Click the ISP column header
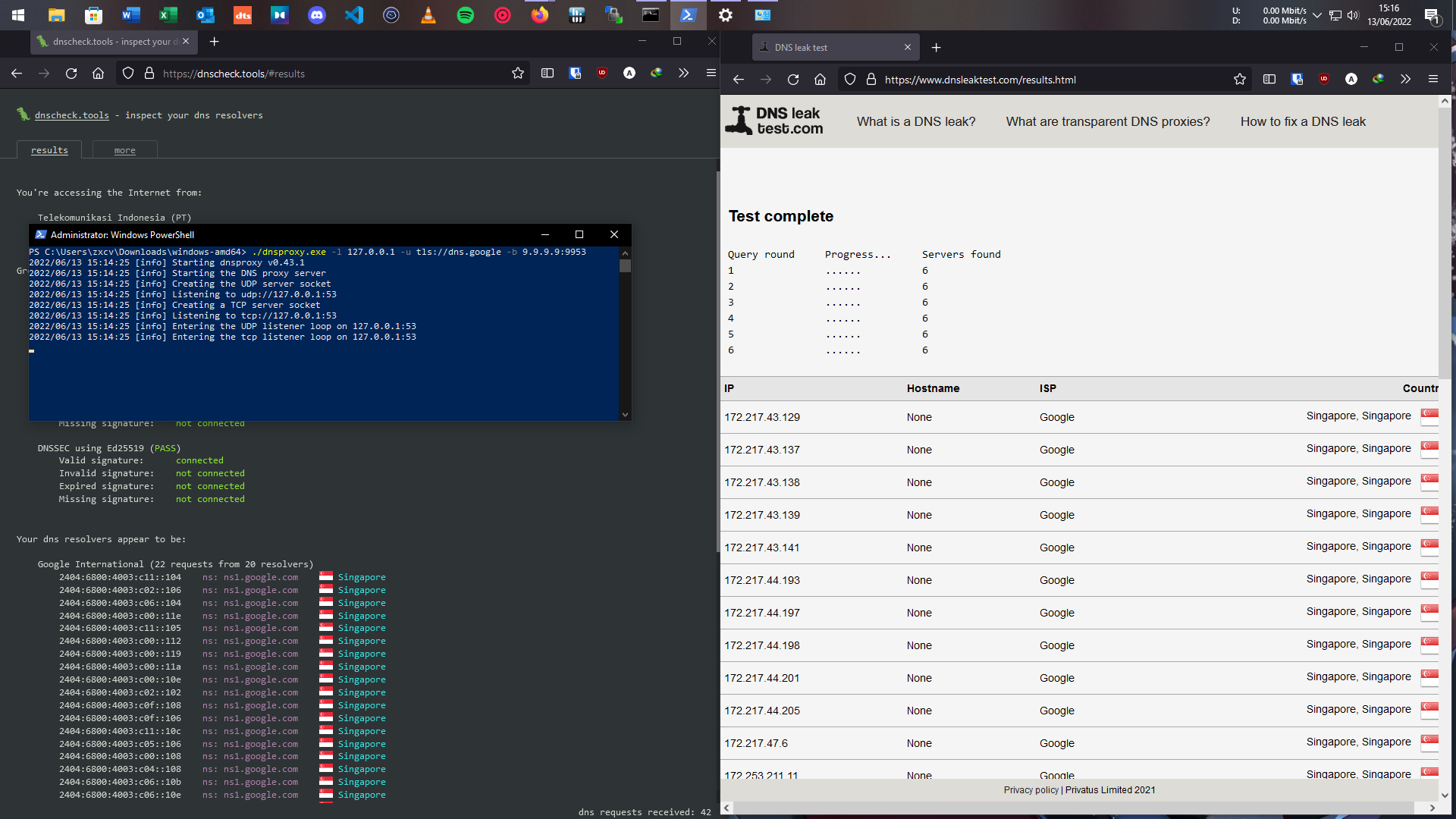1456x819 pixels. tap(1047, 388)
